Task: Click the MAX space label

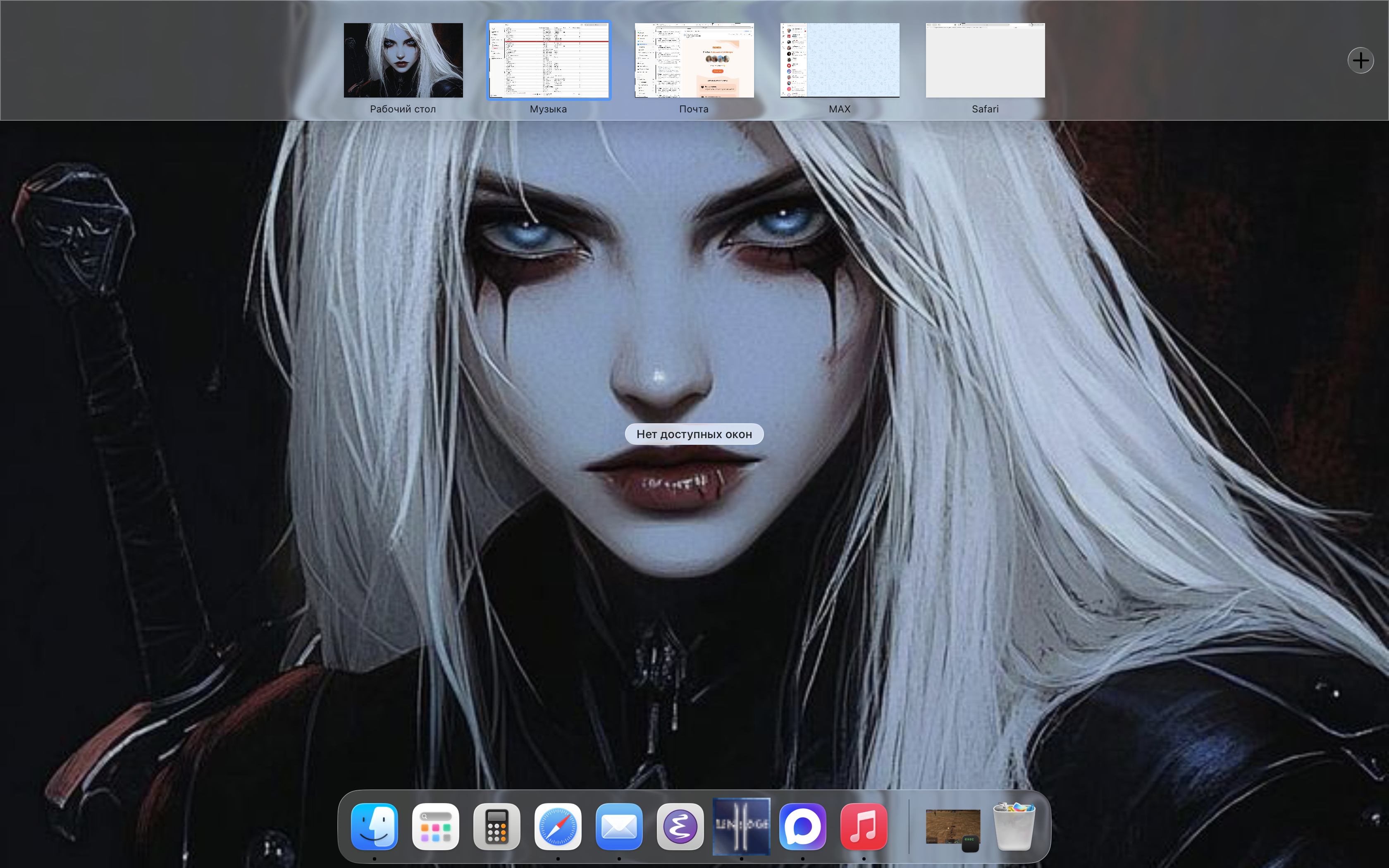Action: [840, 109]
